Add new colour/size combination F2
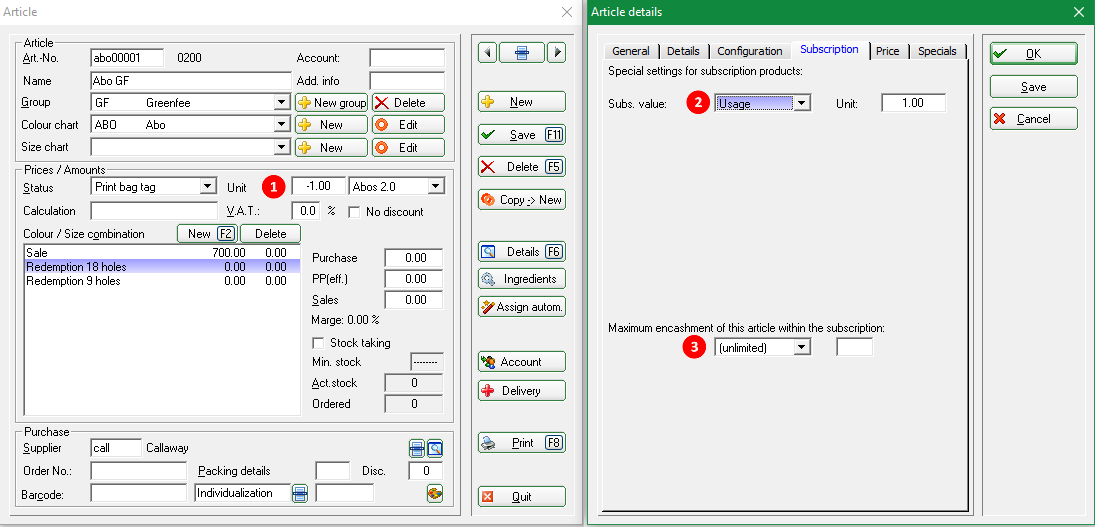 pyautogui.click(x=207, y=234)
